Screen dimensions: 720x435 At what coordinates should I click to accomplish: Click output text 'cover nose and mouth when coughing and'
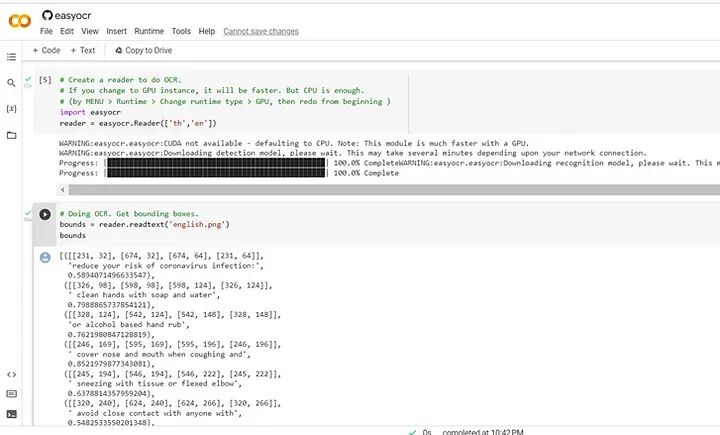162,355
